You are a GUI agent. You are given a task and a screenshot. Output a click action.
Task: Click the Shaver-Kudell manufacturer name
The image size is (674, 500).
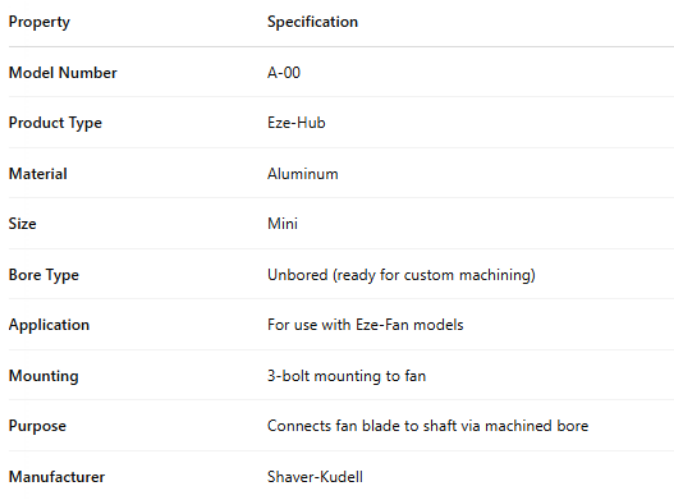pyautogui.click(x=315, y=477)
